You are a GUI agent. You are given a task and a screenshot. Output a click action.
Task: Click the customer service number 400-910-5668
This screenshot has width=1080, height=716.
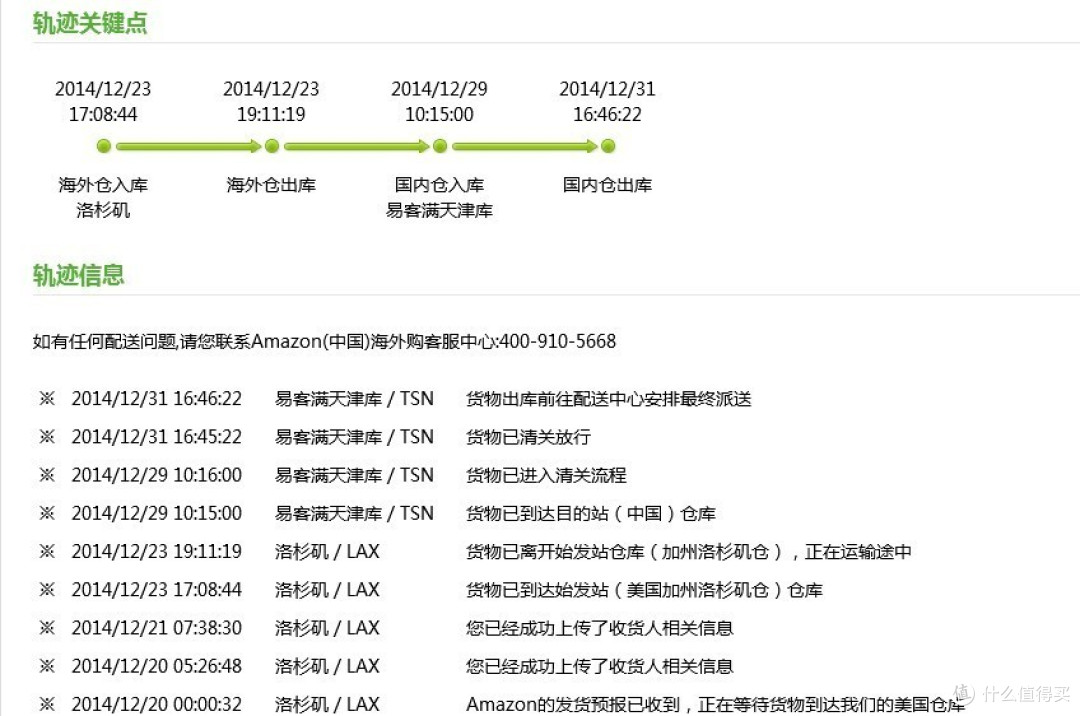click(x=557, y=341)
